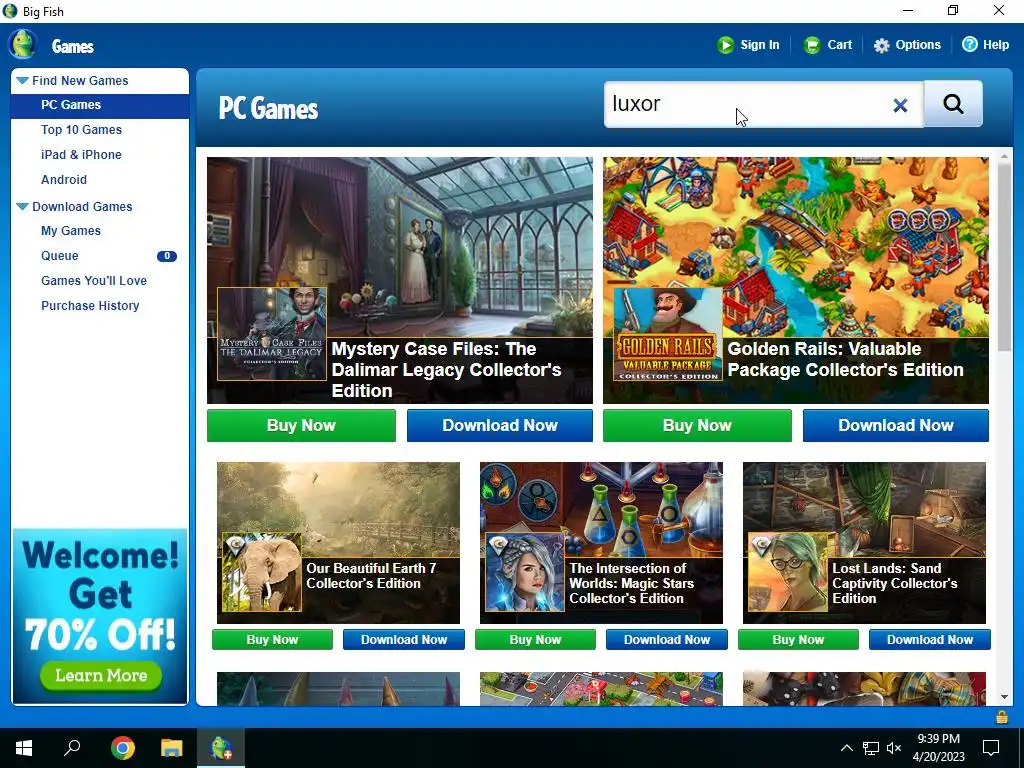Screen dimensions: 1024x768
Task: Buy Now Mystery Case Files Dalimar Legacy
Action: tap(301, 426)
